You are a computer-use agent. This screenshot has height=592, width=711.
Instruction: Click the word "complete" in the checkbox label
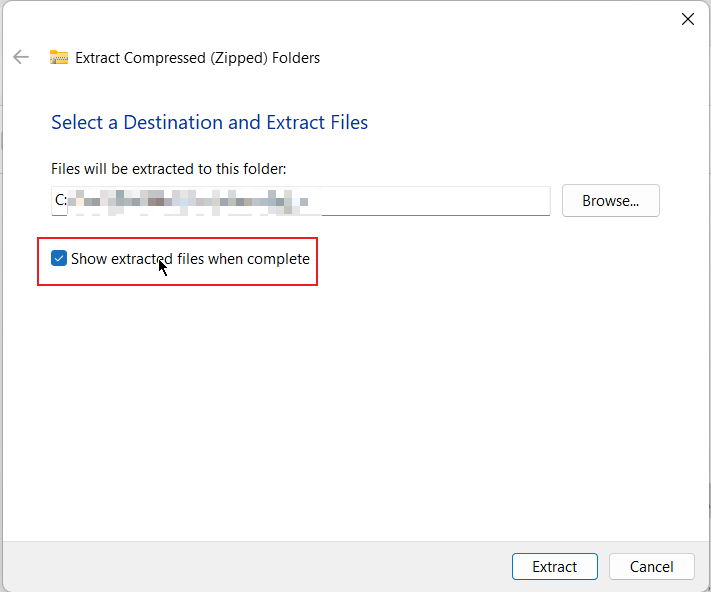coord(278,259)
